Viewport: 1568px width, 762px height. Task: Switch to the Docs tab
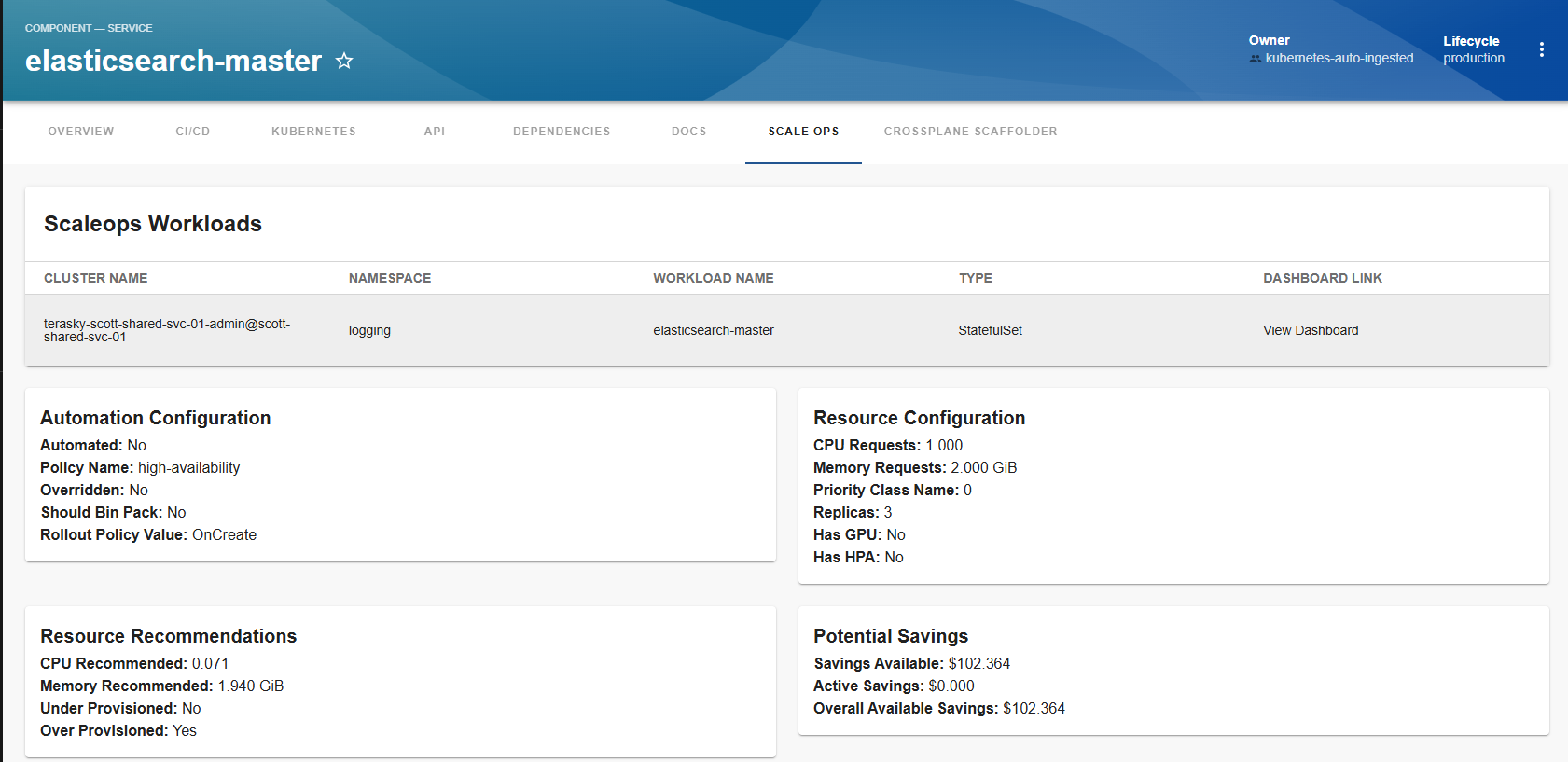pyautogui.click(x=688, y=132)
